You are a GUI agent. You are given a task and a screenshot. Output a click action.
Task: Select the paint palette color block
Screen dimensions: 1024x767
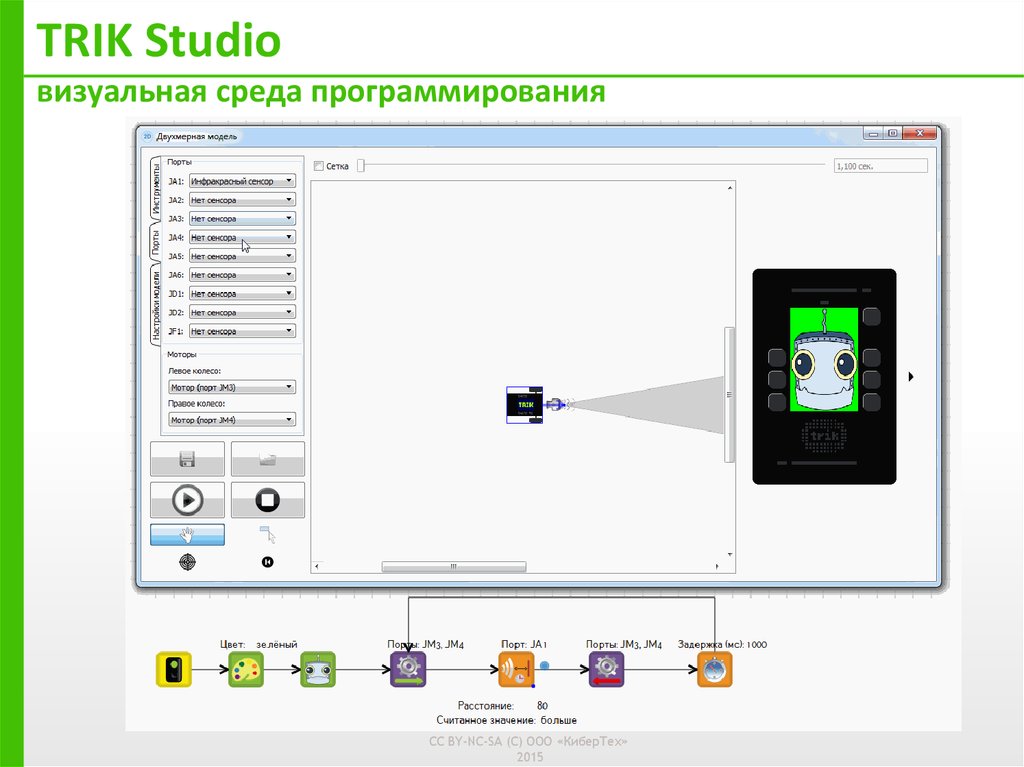tap(246, 669)
